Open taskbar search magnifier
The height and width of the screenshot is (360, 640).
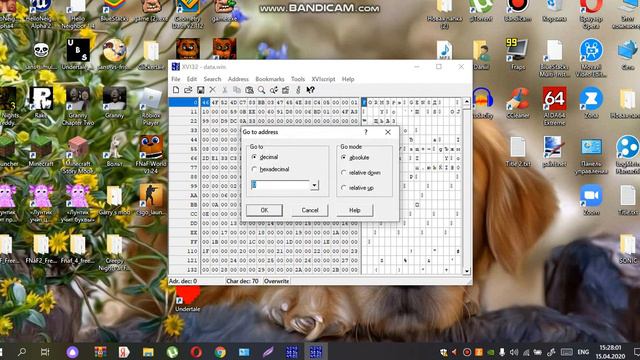(x=22, y=351)
